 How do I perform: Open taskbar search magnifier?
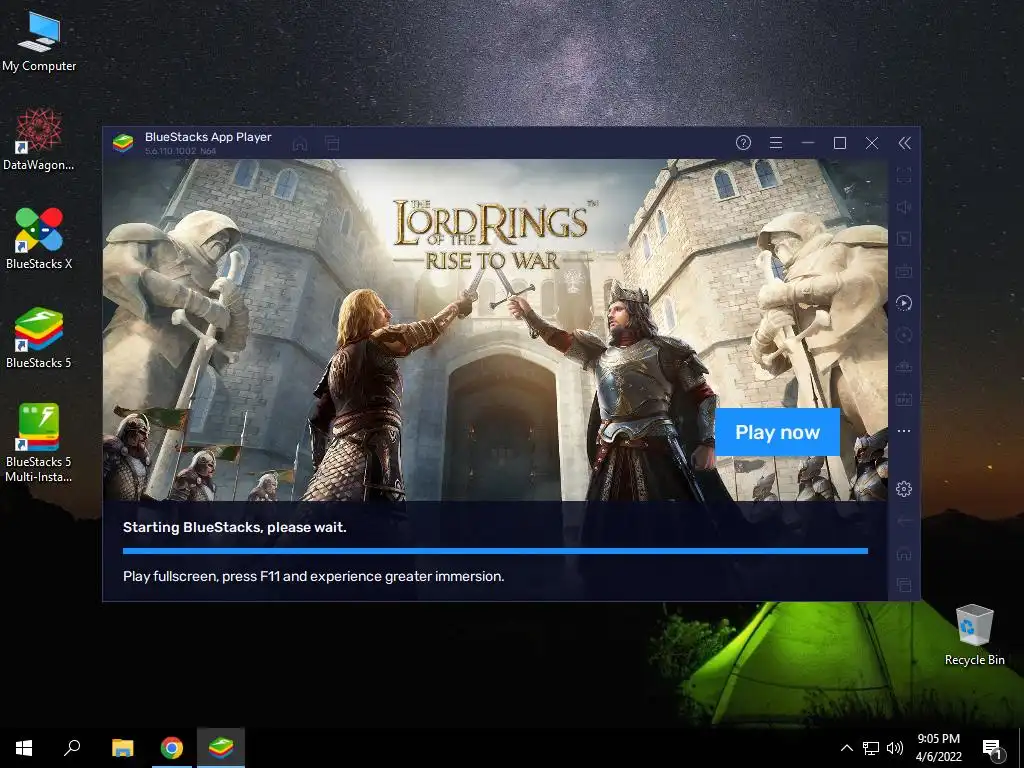(72, 748)
